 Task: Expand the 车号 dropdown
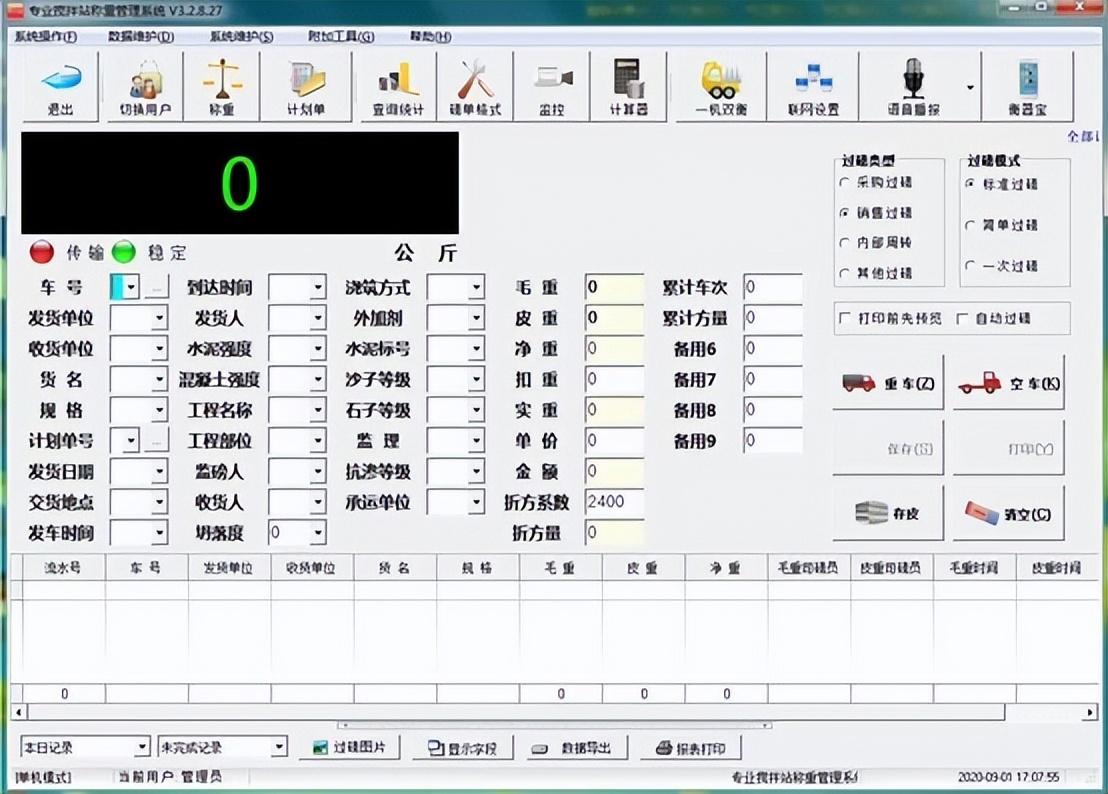(131, 287)
